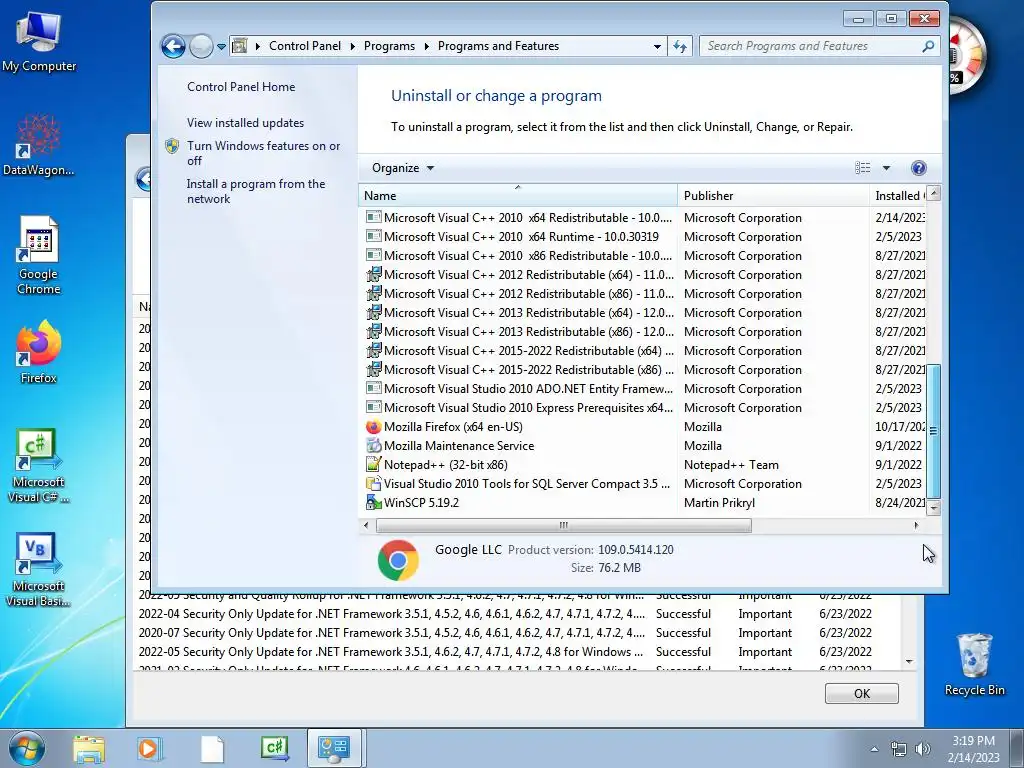This screenshot has width=1024, height=768.
Task: Click the Notepad++ program icon
Action: (x=374, y=464)
